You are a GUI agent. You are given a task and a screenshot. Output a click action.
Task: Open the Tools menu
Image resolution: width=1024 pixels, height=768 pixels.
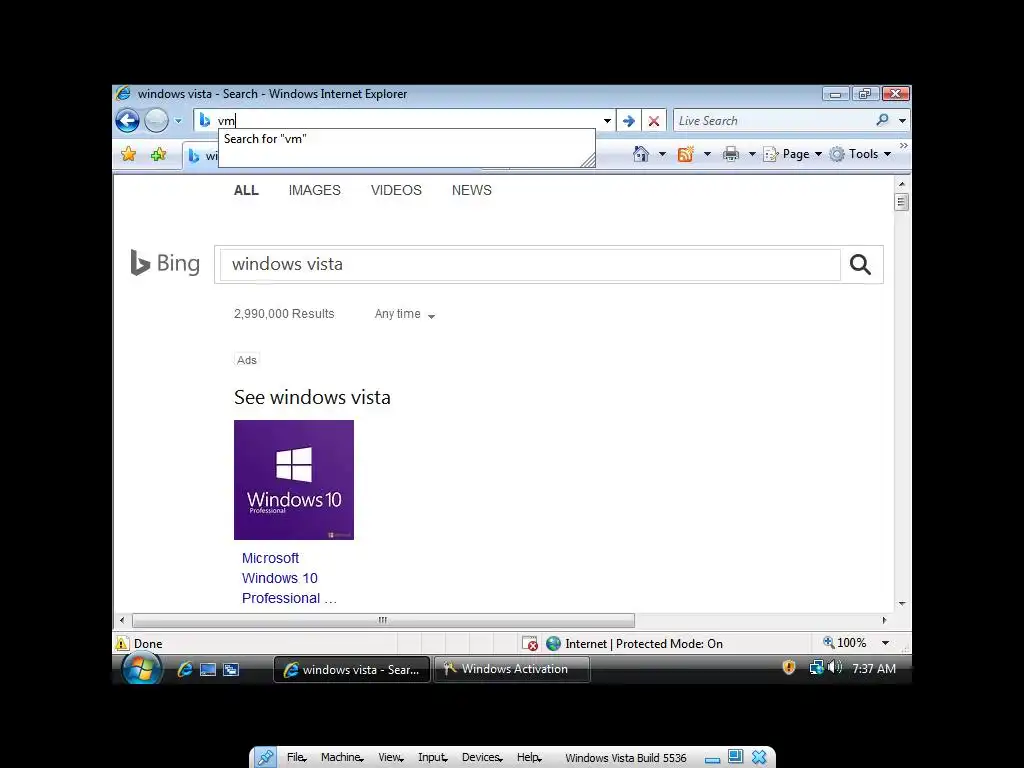(x=860, y=154)
